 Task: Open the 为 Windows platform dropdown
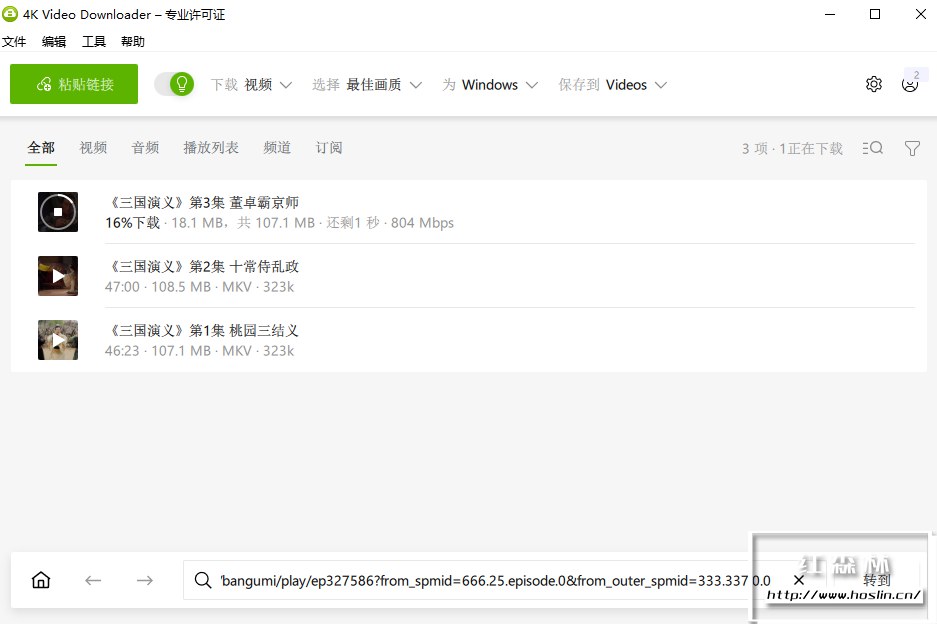point(490,85)
